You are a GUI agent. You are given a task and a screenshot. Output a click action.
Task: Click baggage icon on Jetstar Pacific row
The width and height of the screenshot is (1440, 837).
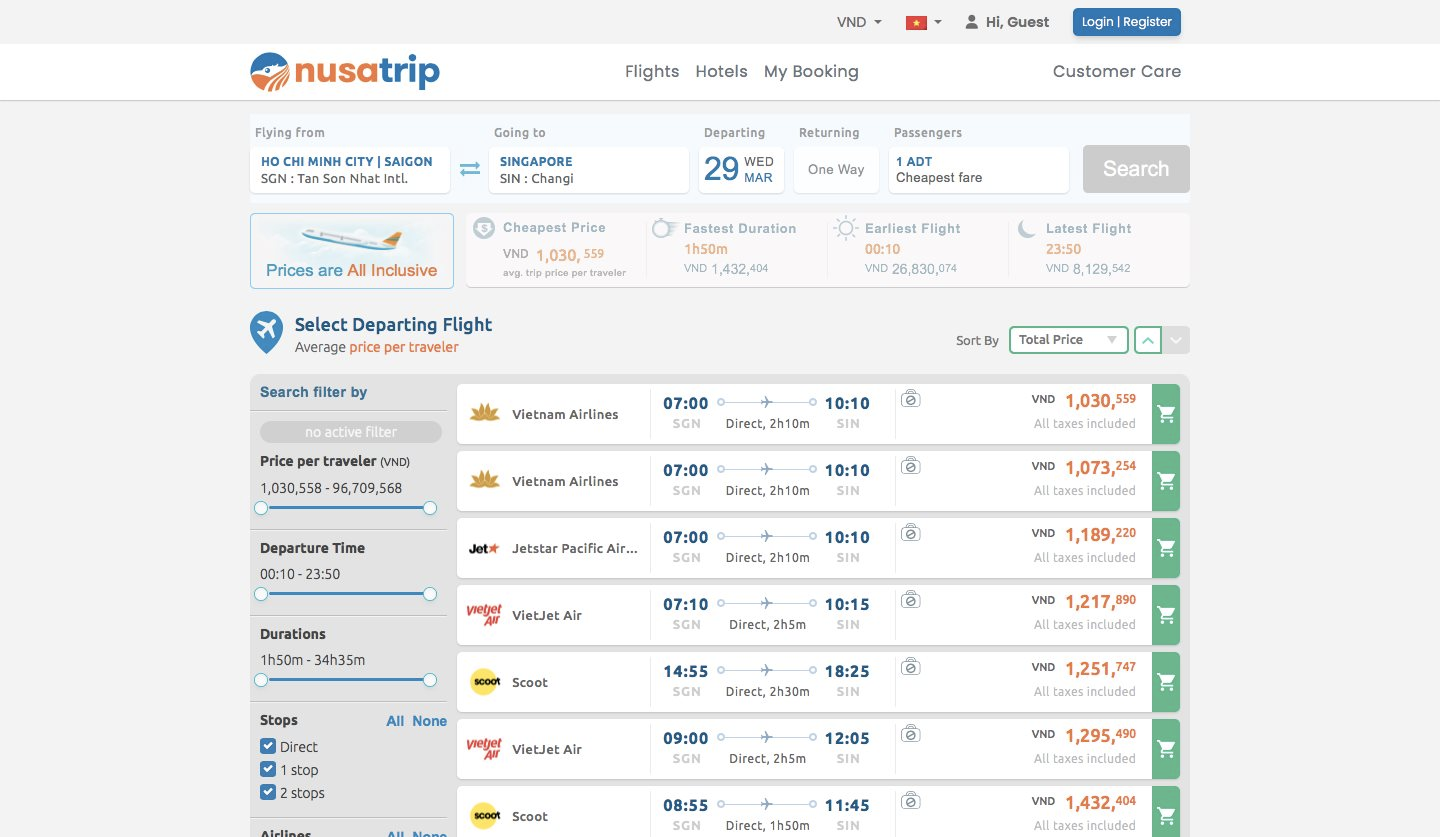tap(910, 533)
